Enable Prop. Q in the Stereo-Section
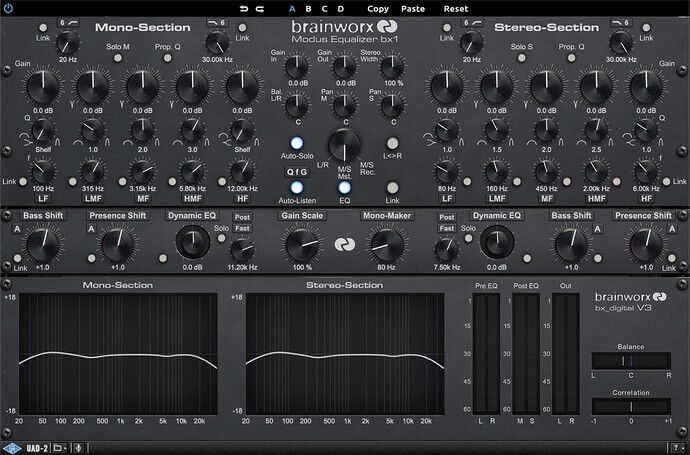The width and height of the screenshot is (690, 455). click(x=571, y=58)
